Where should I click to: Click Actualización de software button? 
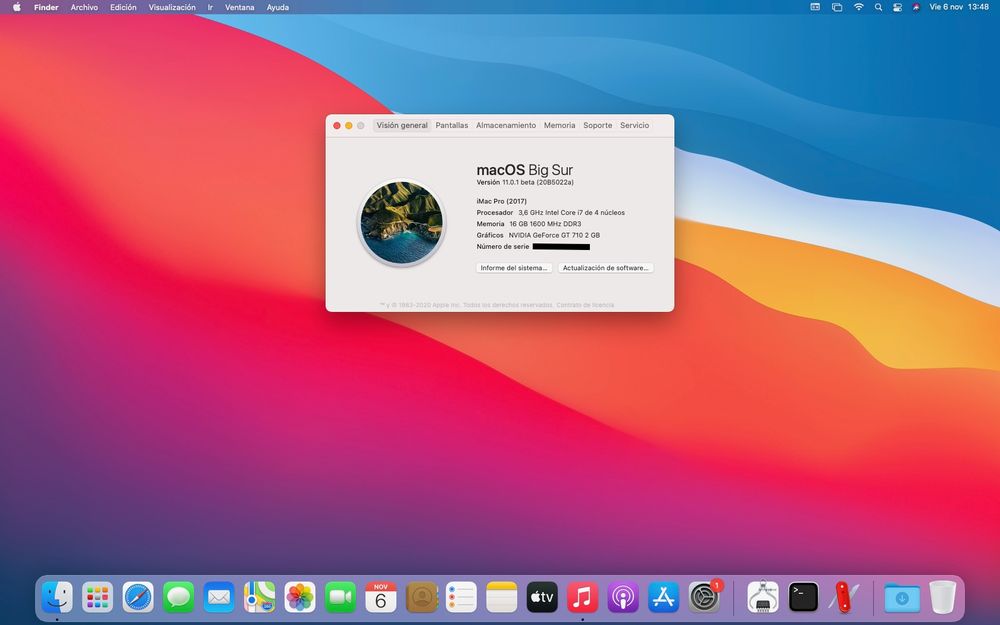[605, 268]
